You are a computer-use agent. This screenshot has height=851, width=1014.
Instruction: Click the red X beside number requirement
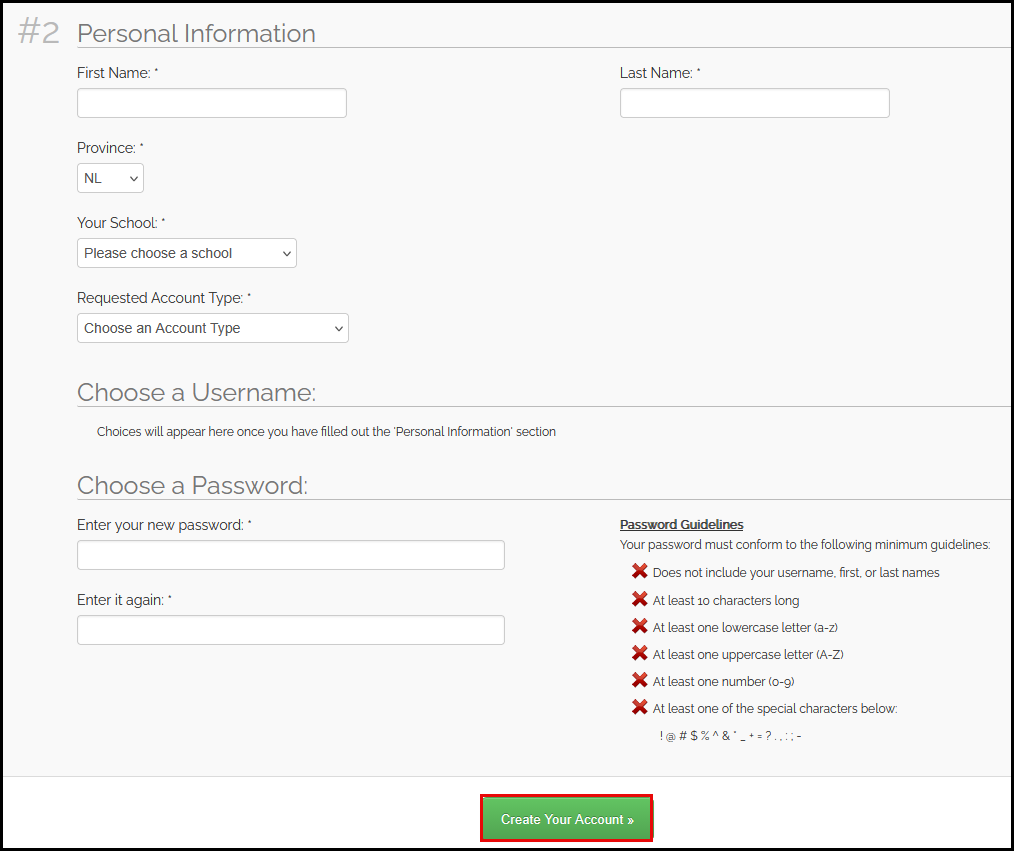(638, 680)
